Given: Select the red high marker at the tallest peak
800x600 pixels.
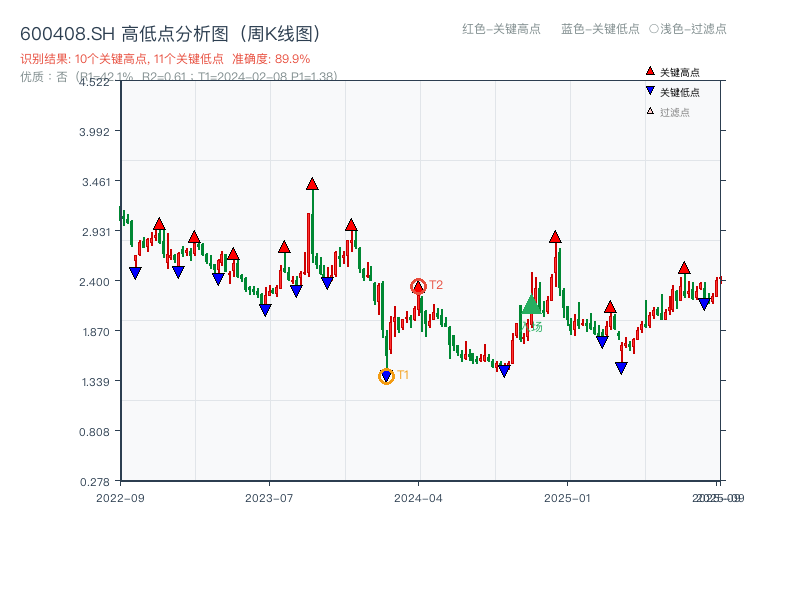Looking at the screenshot, I should pyautogui.click(x=312, y=184).
